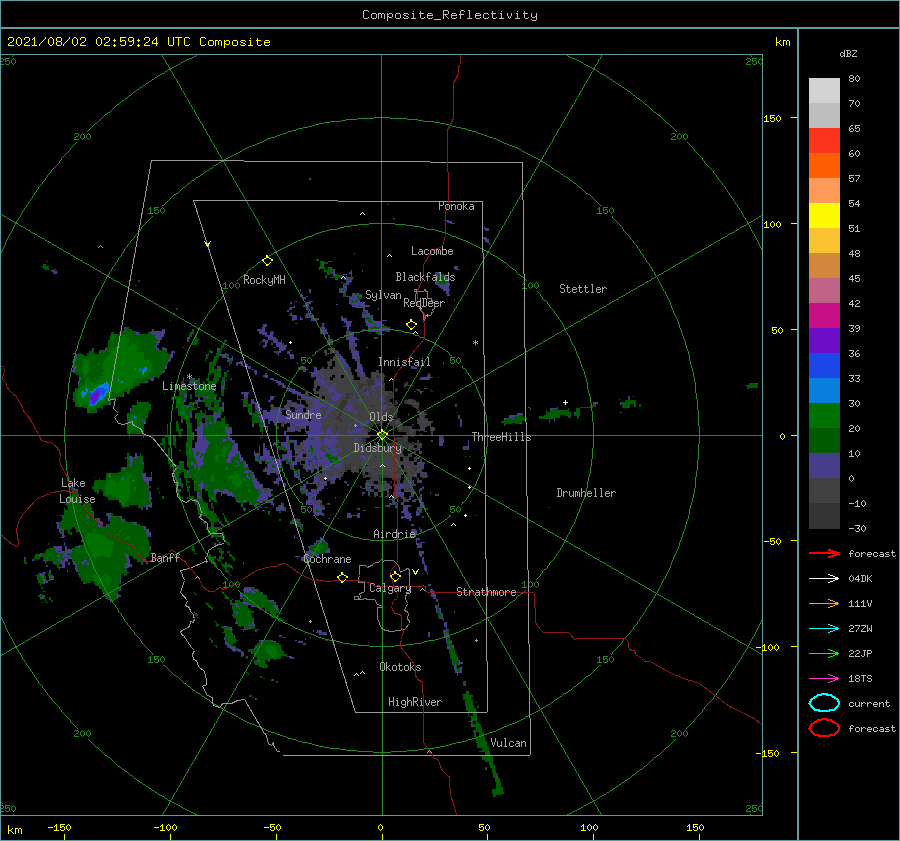Select the white 04DK arrow legend entry

tap(824, 579)
